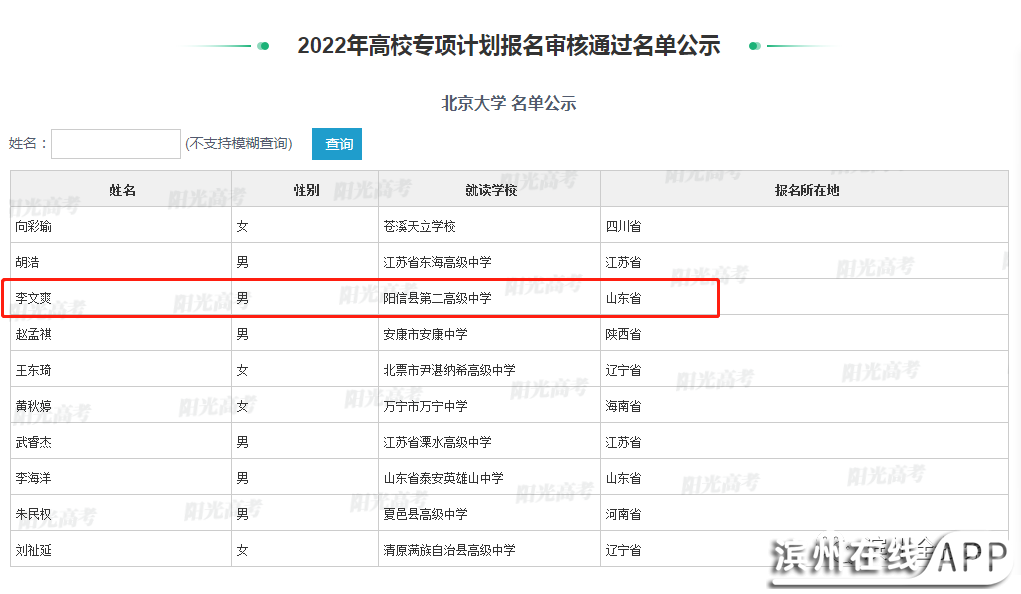Select the 苍溪天立学校 cell

[x=419, y=226]
